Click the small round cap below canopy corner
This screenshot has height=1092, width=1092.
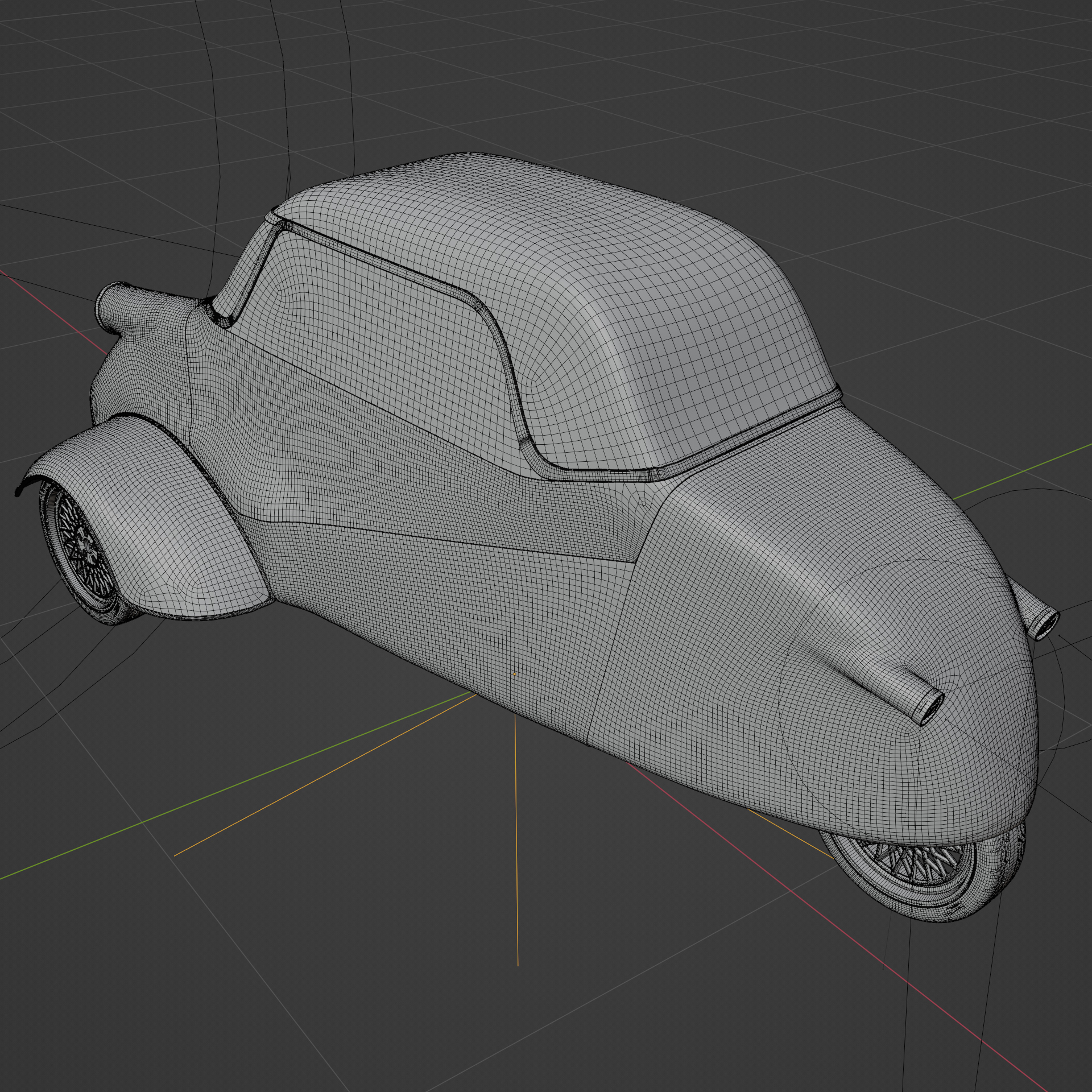(x=642, y=502)
